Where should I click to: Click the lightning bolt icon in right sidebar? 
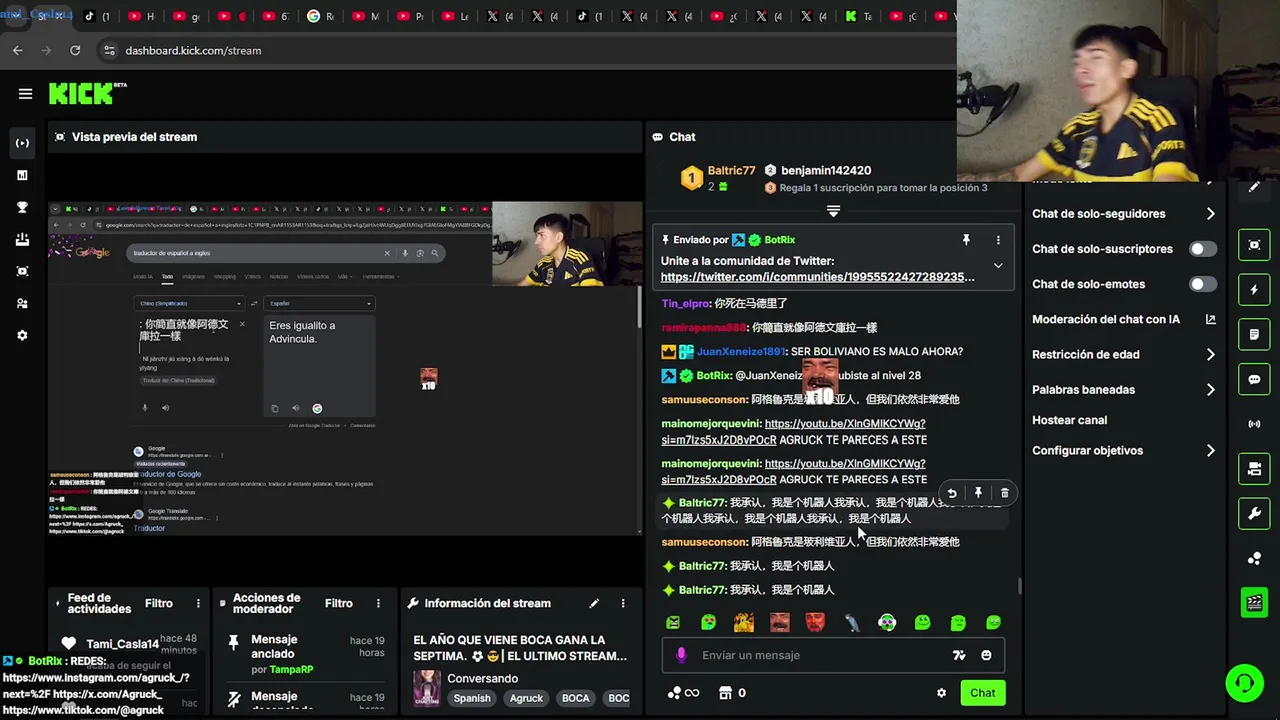(1254, 290)
